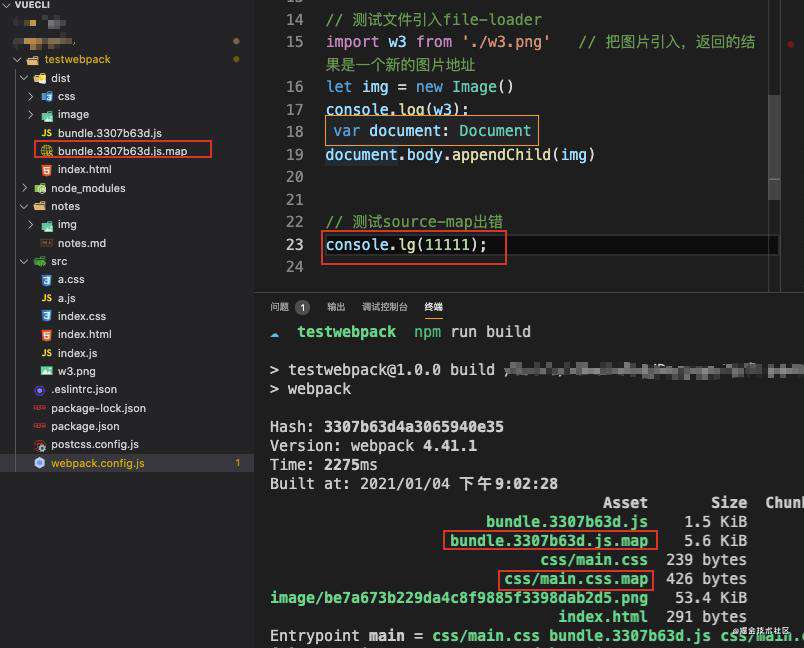Click ESLint icon of .eslintrc.json
The width and height of the screenshot is (804, 648).
pyautogui.click(x=40, y=390)
